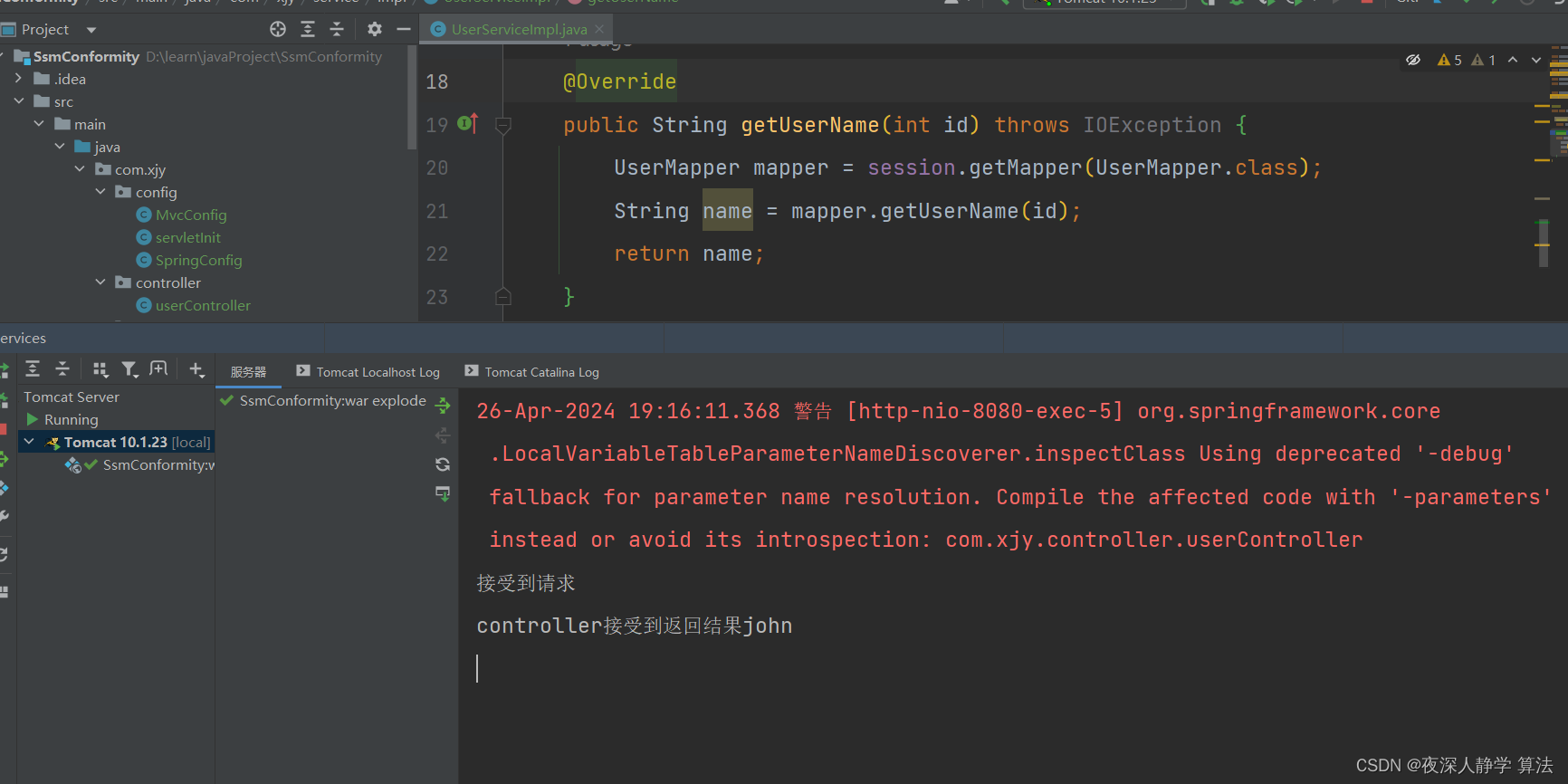Viewport: 1568px width, 784px height.
Task: Collapse the config package
Action: coord(100,192)
